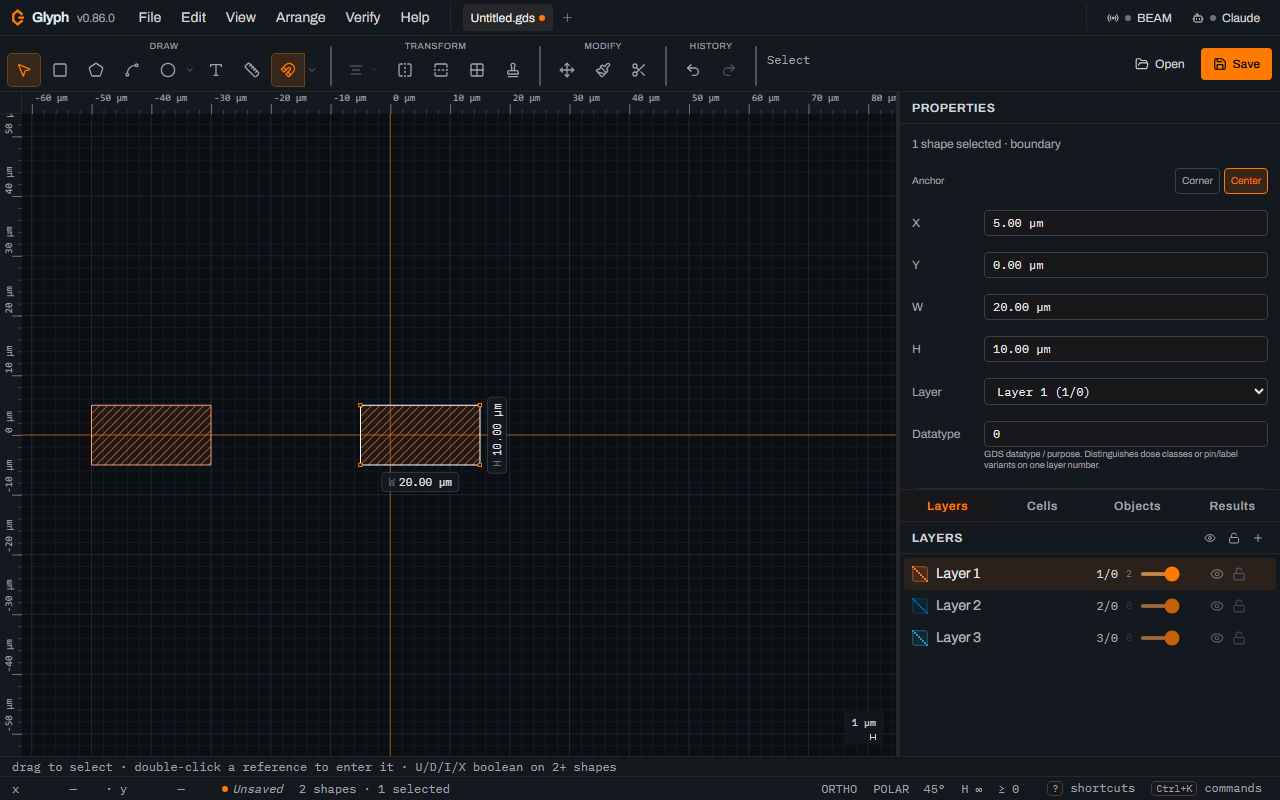
Task: Click the Layer 2 opacity slider
Action: pos(1160,606)
